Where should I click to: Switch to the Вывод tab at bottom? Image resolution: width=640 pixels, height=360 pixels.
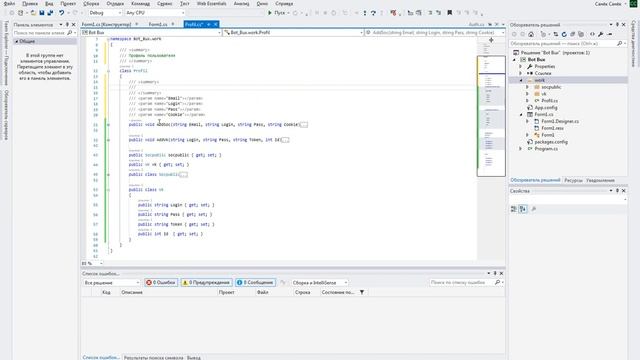[x=194, y=358]
